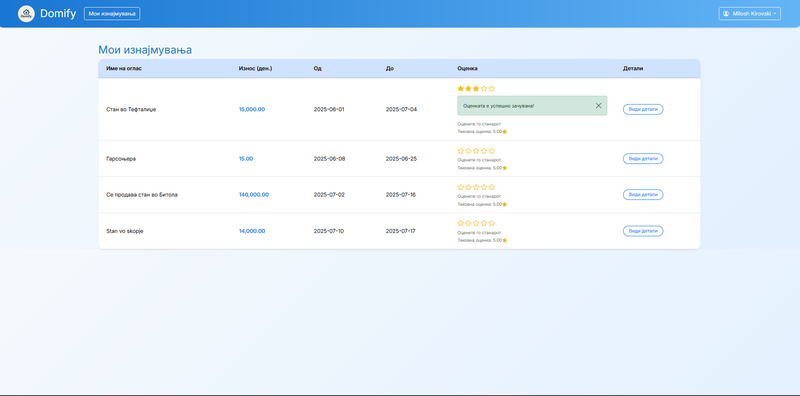
Task: Click the 'Име на оглас' column header
Action: point(124,68)
